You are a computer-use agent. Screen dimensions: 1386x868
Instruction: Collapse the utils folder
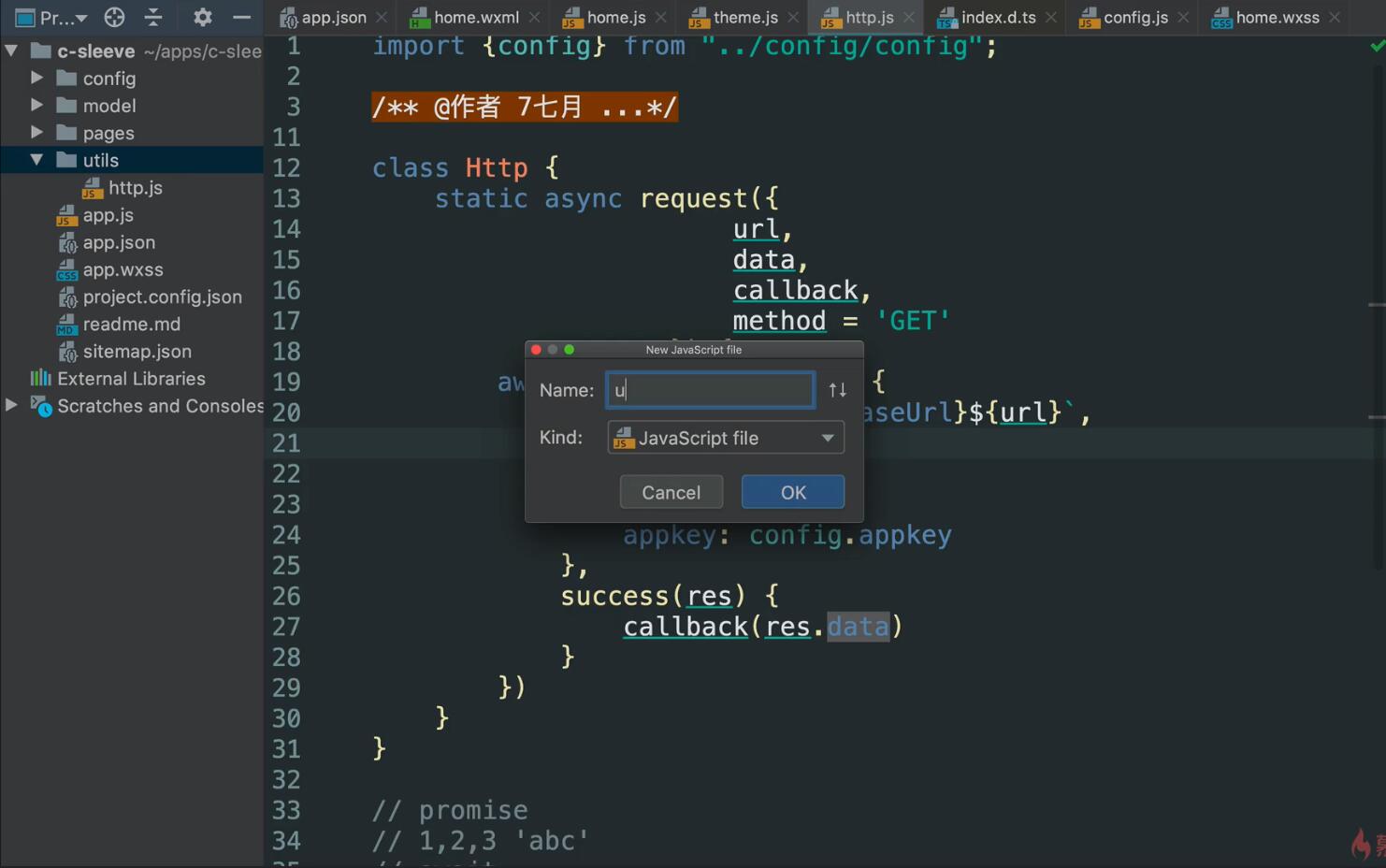click(36, 160)
